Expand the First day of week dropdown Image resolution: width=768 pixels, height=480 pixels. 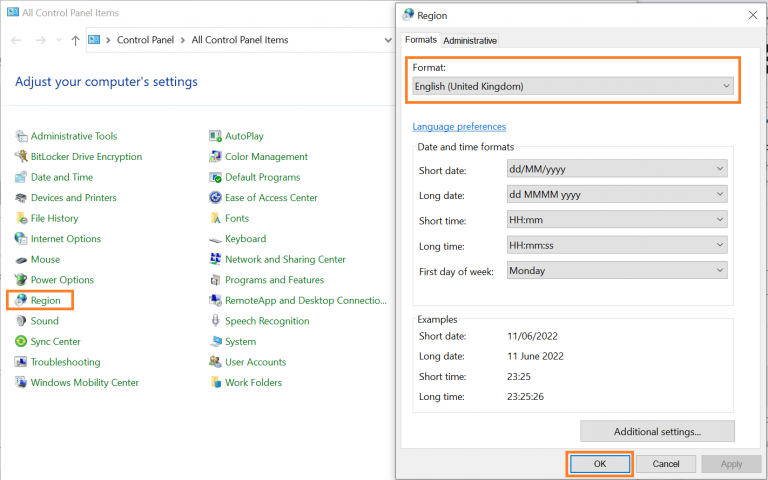617,270
